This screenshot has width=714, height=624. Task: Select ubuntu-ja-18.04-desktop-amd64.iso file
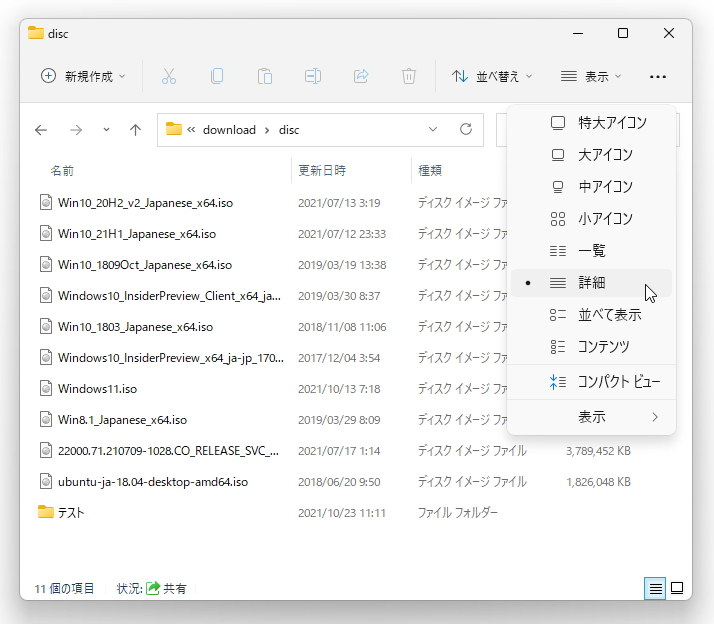153,481
